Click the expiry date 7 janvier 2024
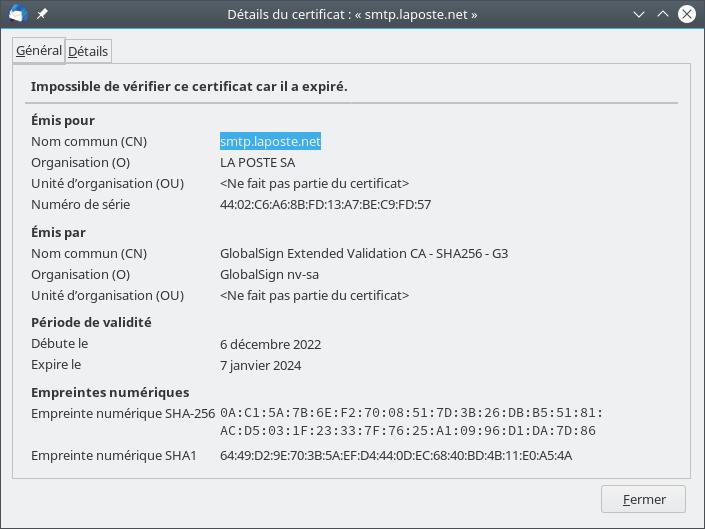 coord(260,365)
